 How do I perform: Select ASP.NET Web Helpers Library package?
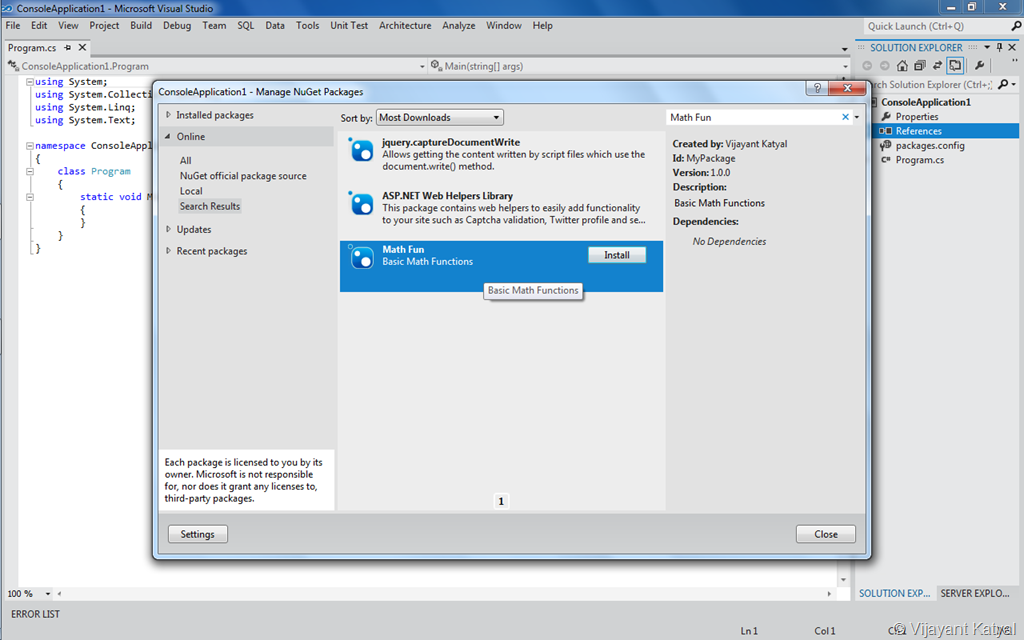point(501,208)
